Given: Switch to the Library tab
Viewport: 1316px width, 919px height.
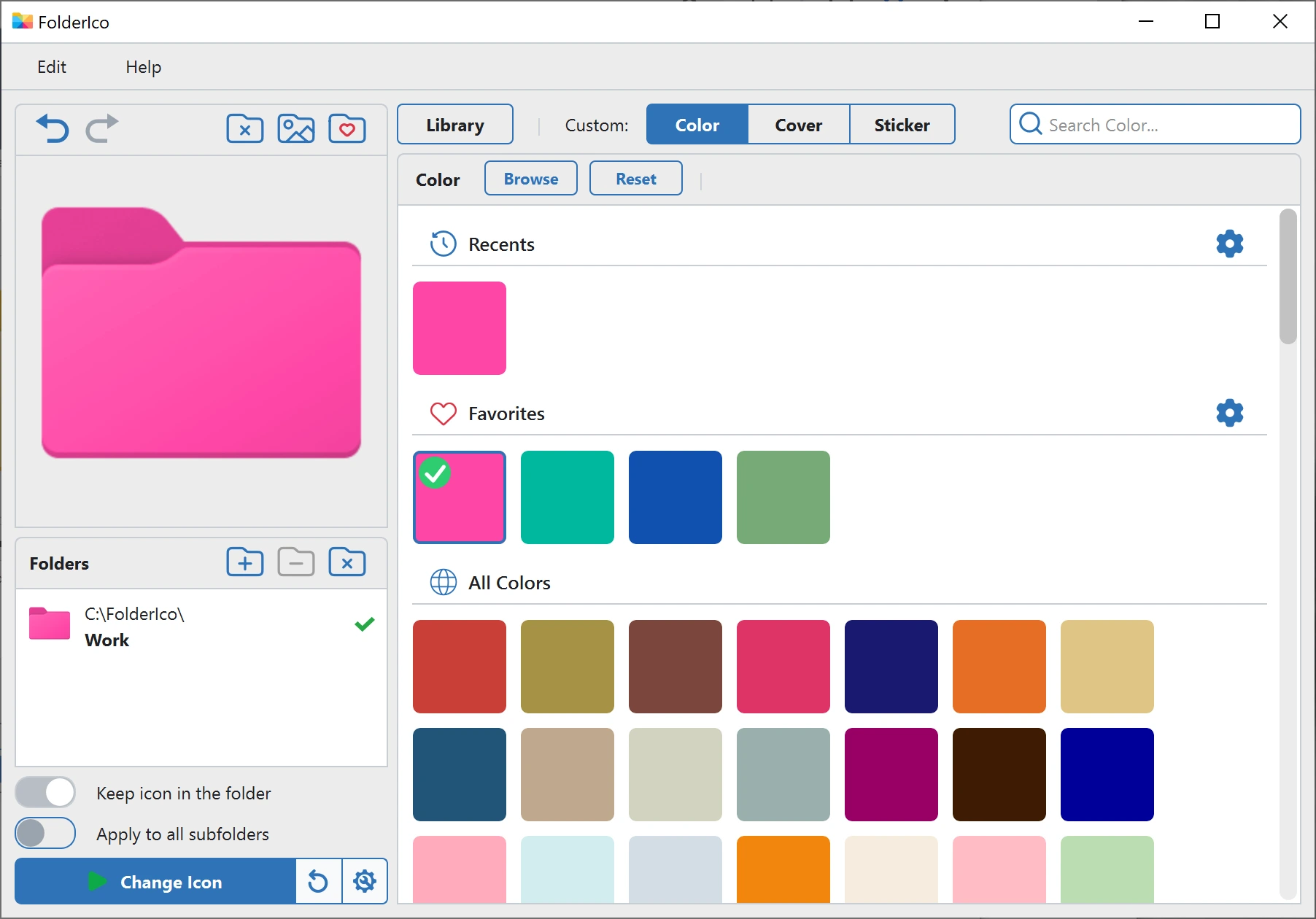Looking at the screenshot, I should [455, 125].
